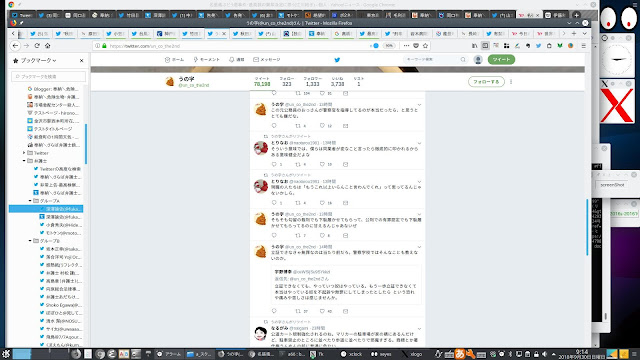Click the bookmarks search field in sidebar
This screenshot has width=640, height=360.
49,76
